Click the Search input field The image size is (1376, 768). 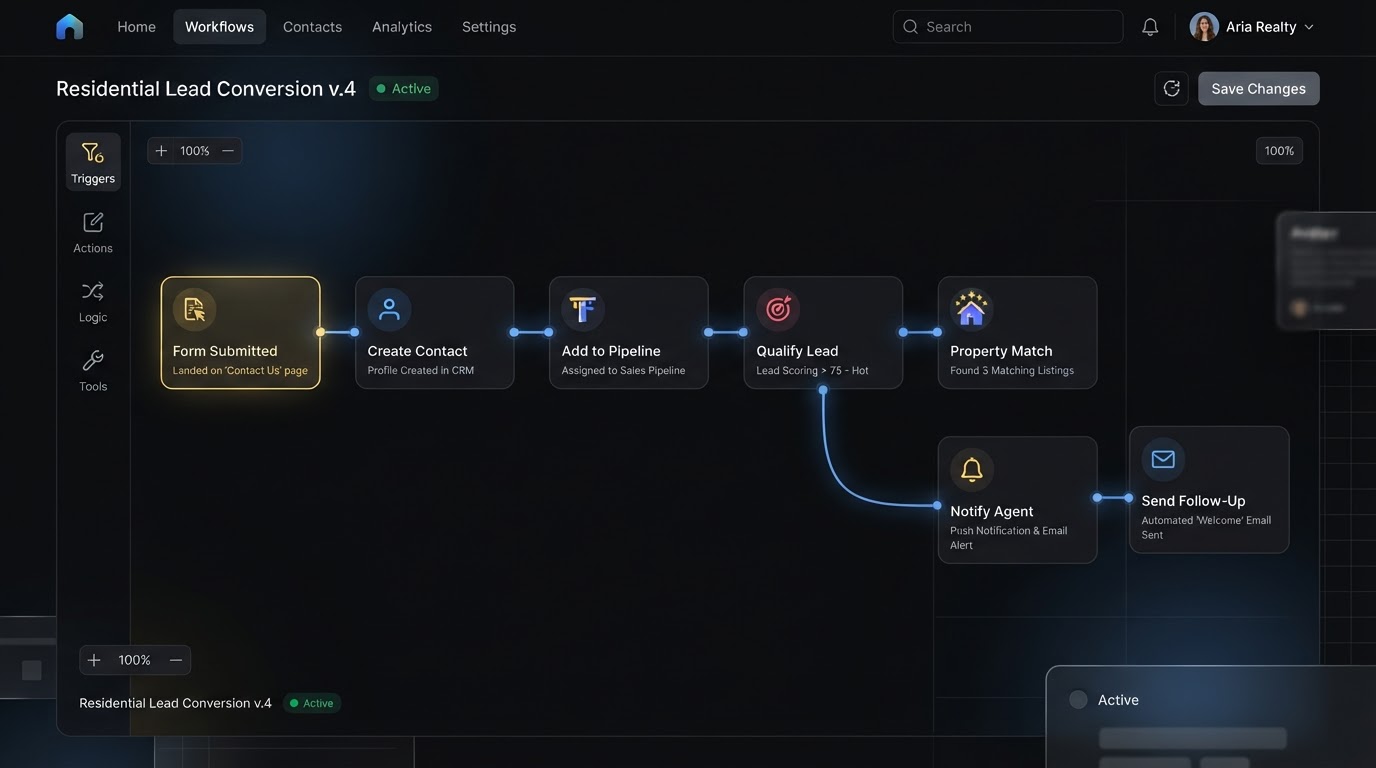(1008, 27)
